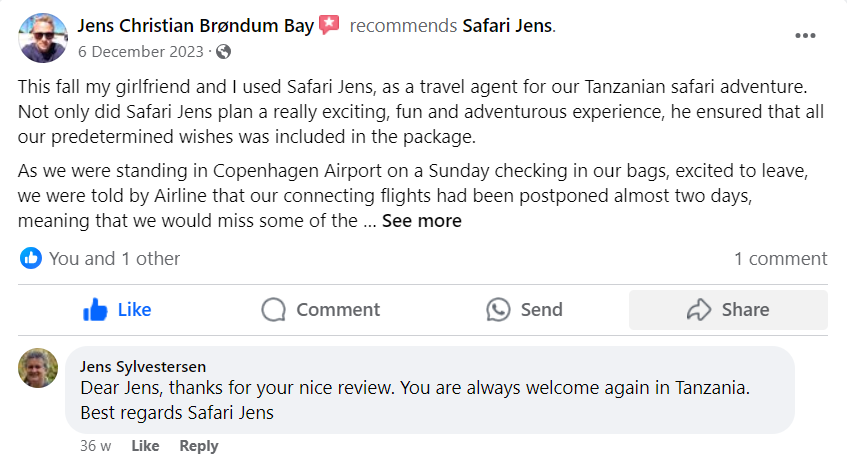Click the public audience globe icon
The height and width of the screenshot is (457, 847).
click(x=223, y=51)
